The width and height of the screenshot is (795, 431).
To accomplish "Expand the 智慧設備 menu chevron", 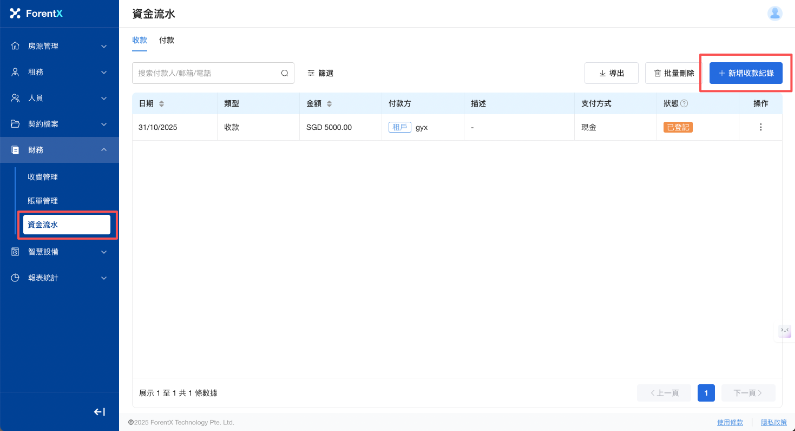I will point(104,252).
